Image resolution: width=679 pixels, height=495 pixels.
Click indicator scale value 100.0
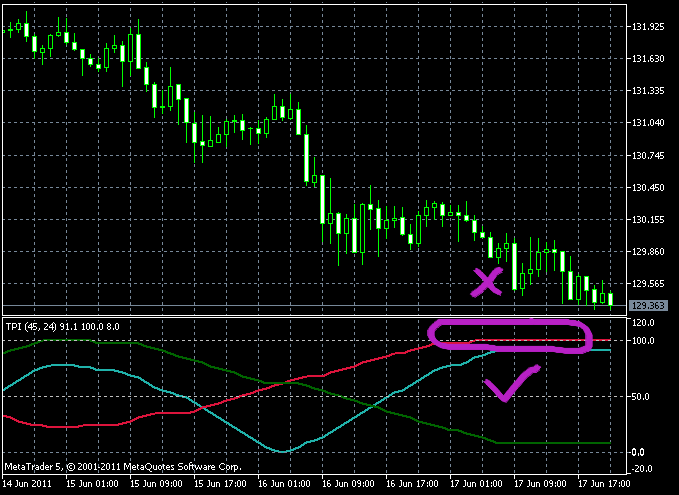tap(643, 341)
